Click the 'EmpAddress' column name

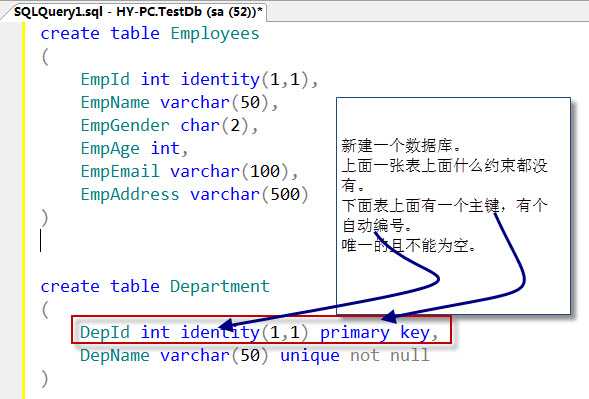coord(130,194)
